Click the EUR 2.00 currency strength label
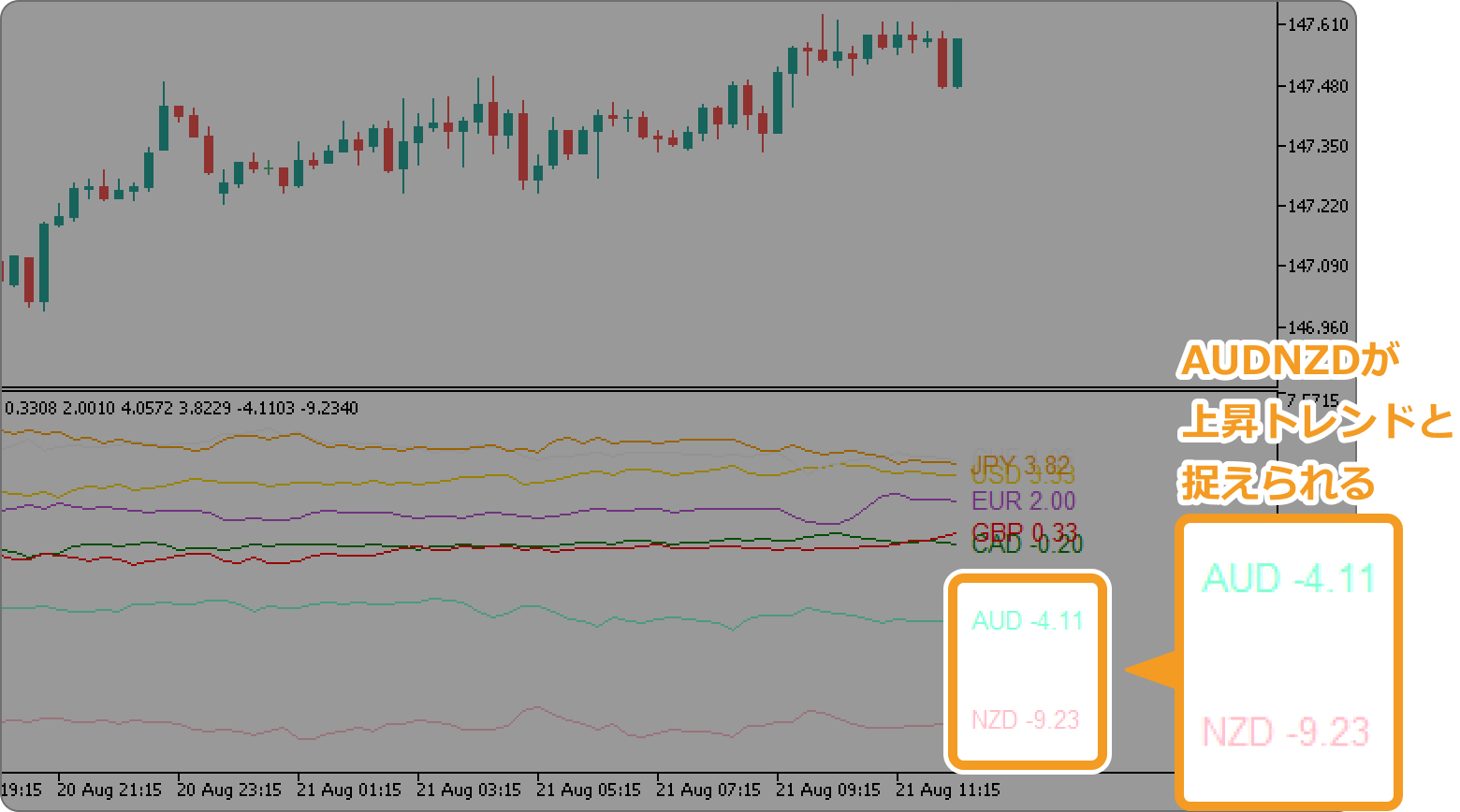The width and height of the screenshot is (1460, 812). tap(1023, 501)
